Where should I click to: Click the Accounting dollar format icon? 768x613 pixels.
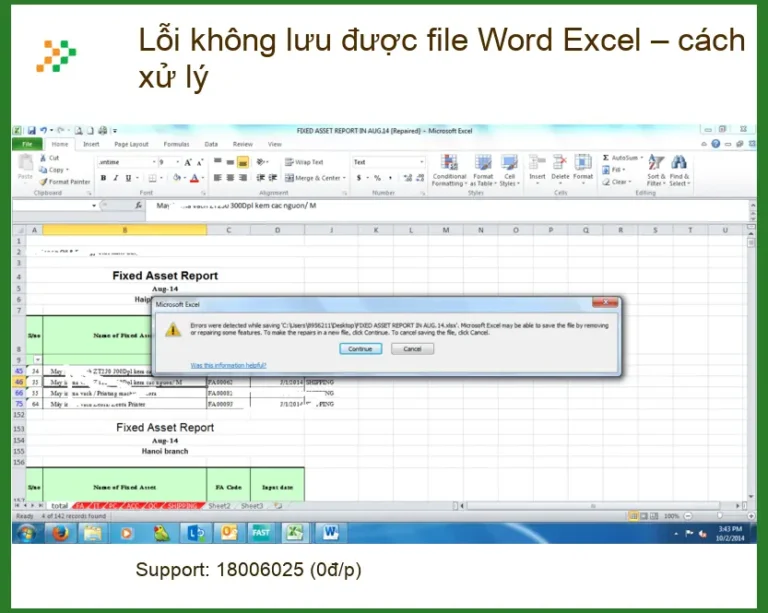point(359,178)
